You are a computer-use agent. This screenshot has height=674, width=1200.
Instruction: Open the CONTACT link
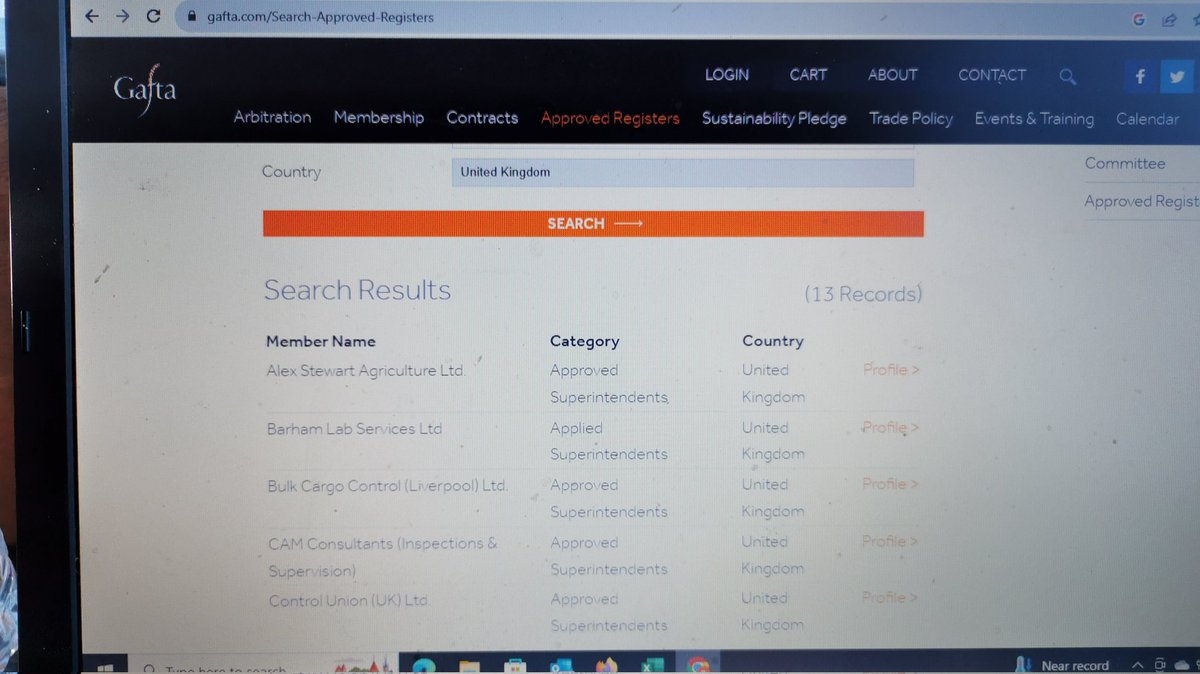click(992, 75)
